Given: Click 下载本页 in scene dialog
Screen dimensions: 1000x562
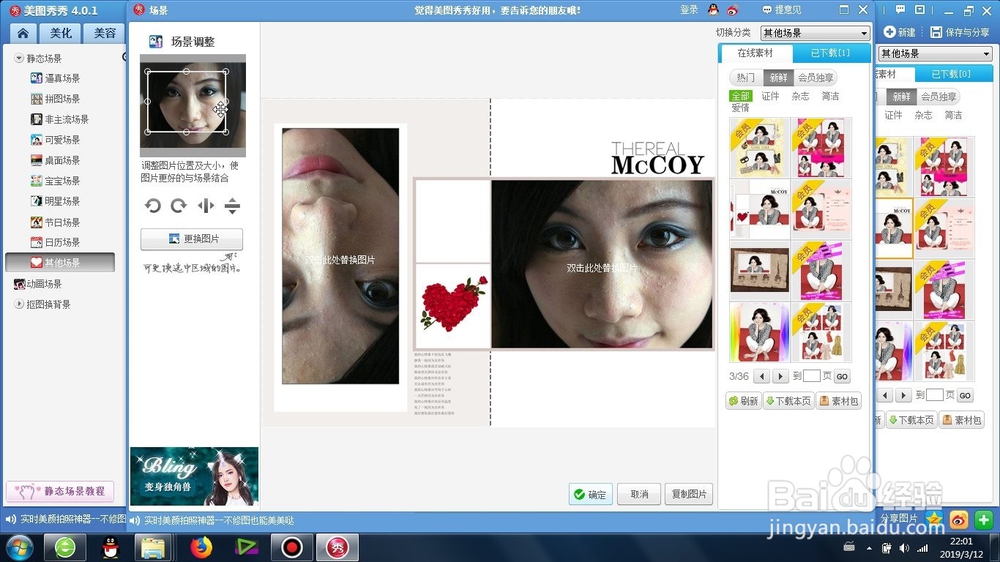Looking at the screenshot, I should pyautogui.click(x=788, y=401).
